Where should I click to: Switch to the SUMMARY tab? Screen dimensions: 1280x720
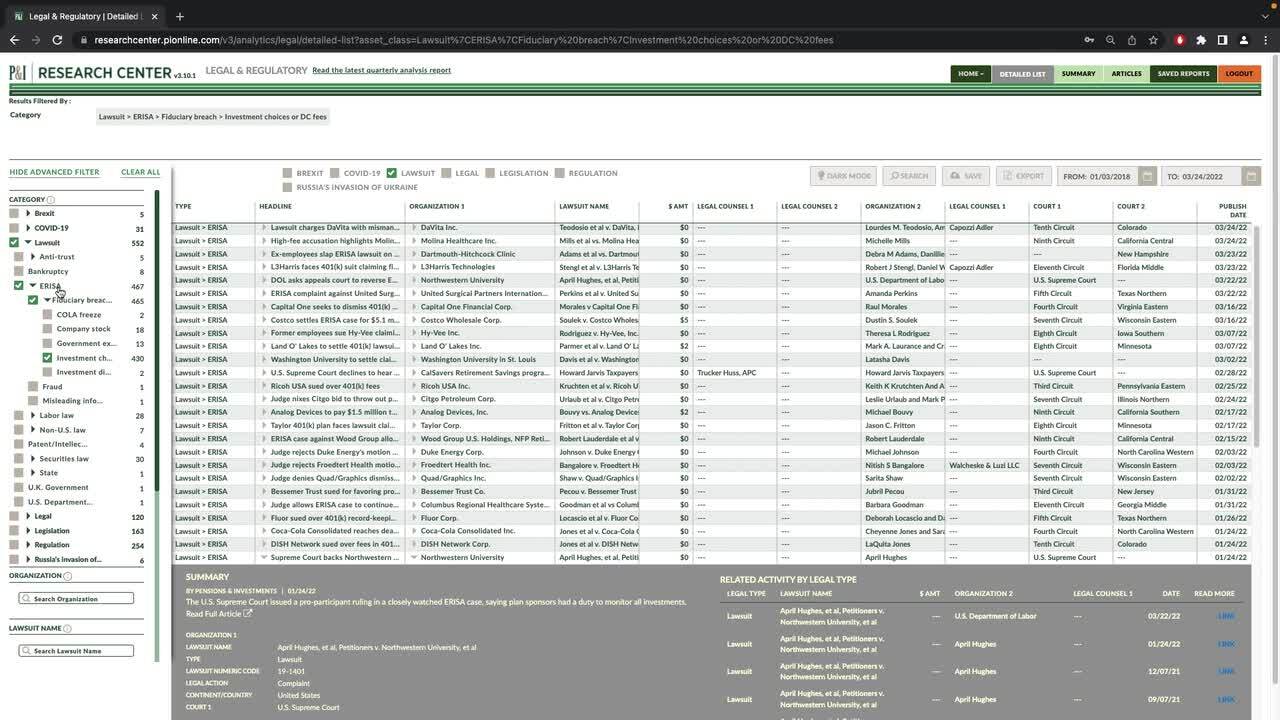click(x=1078, y=73)
